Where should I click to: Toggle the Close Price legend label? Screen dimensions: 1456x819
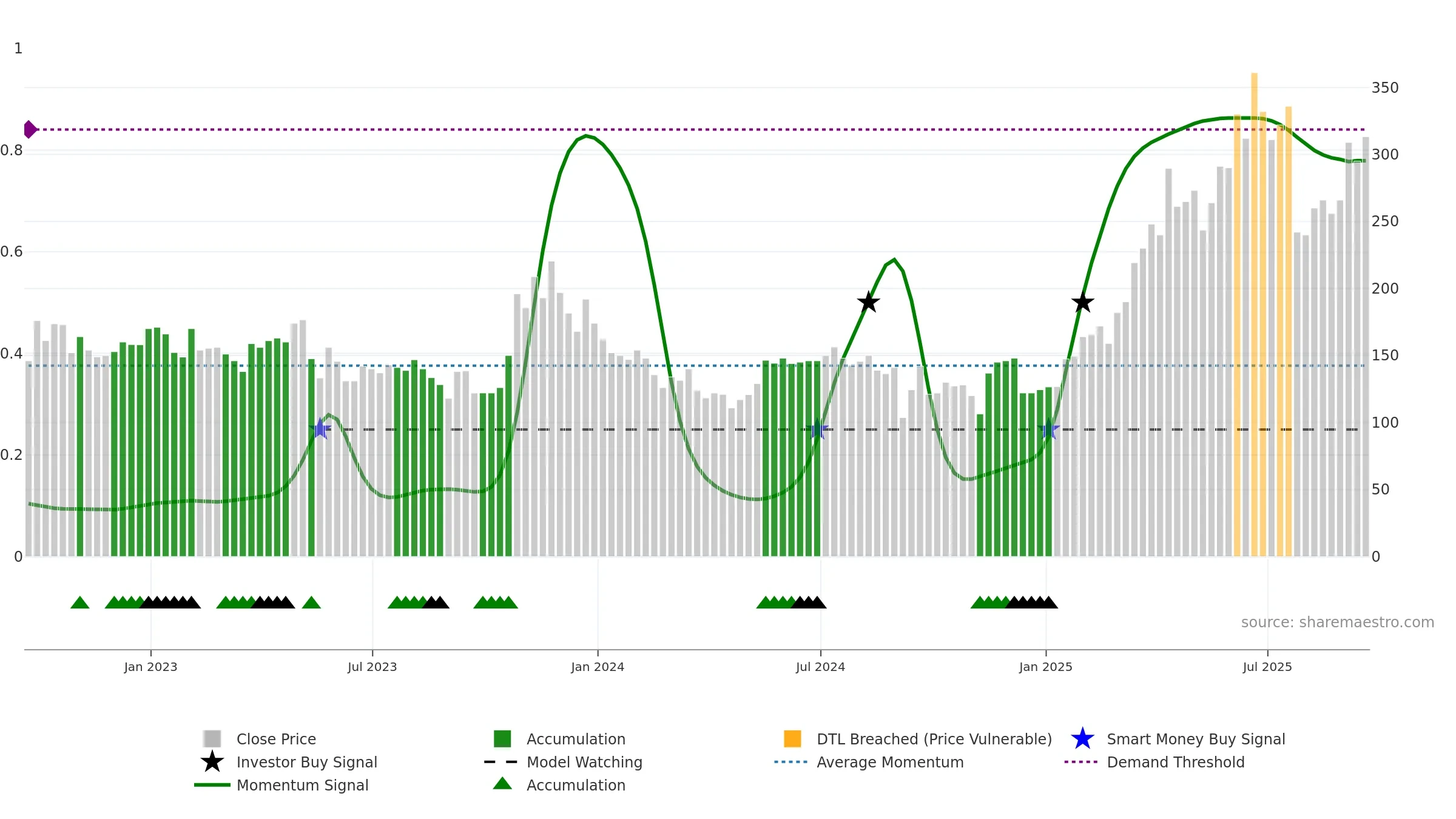[x=276, y=739]
